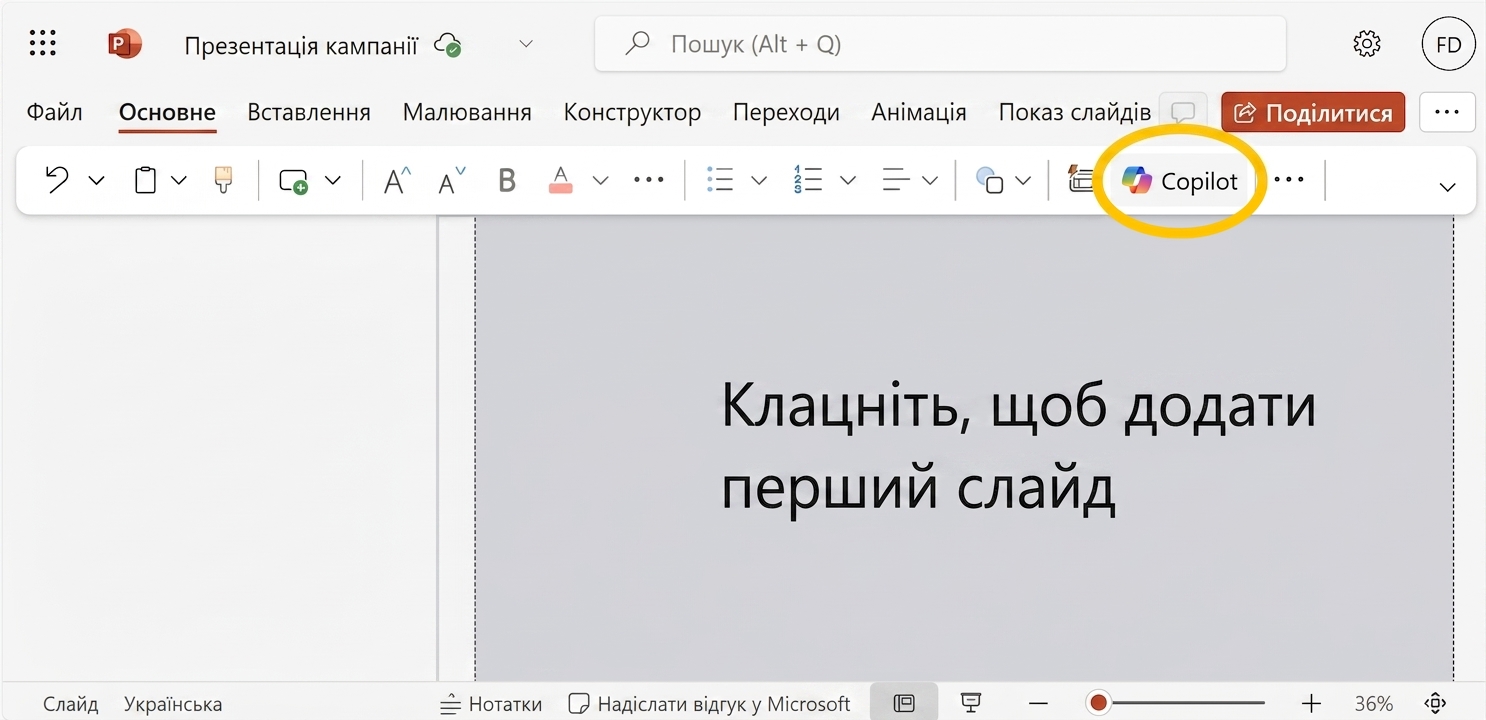1486x720 pixels.
Task: Change Українська proofing language
Action: 173,704
